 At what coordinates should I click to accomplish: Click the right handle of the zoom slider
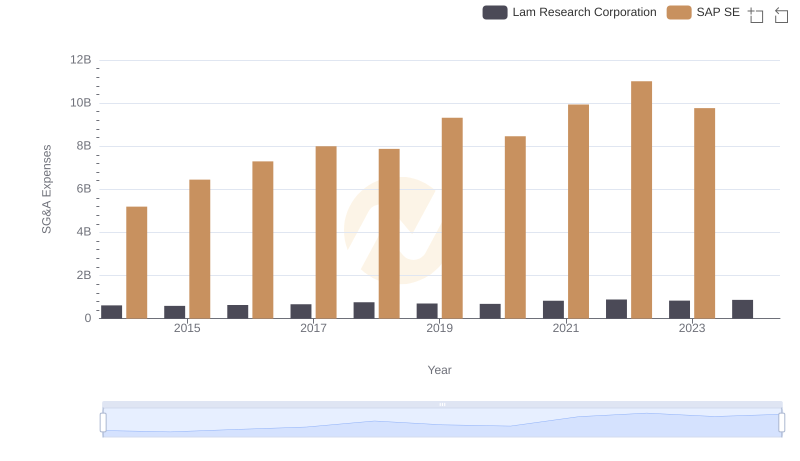coord(782,422)
